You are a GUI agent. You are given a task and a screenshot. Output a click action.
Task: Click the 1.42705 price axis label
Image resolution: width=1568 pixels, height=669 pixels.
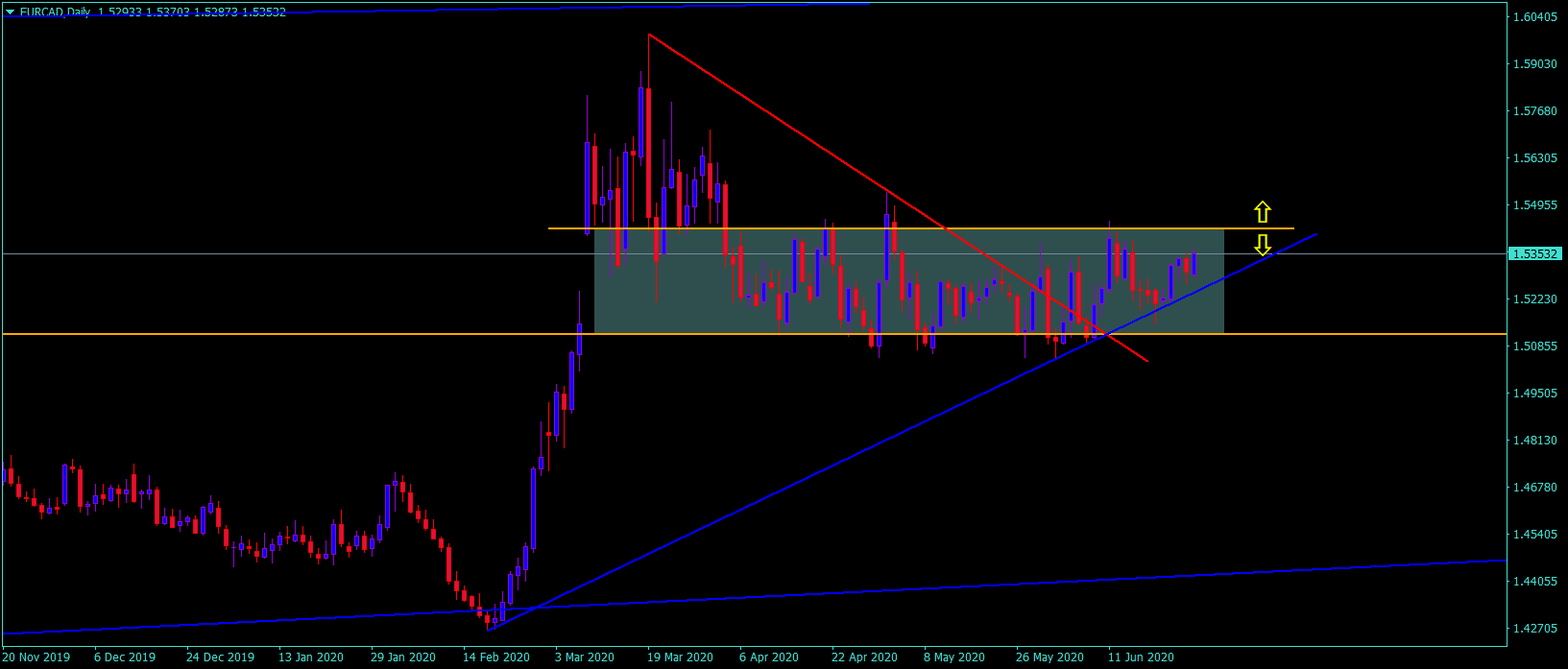1533,629
